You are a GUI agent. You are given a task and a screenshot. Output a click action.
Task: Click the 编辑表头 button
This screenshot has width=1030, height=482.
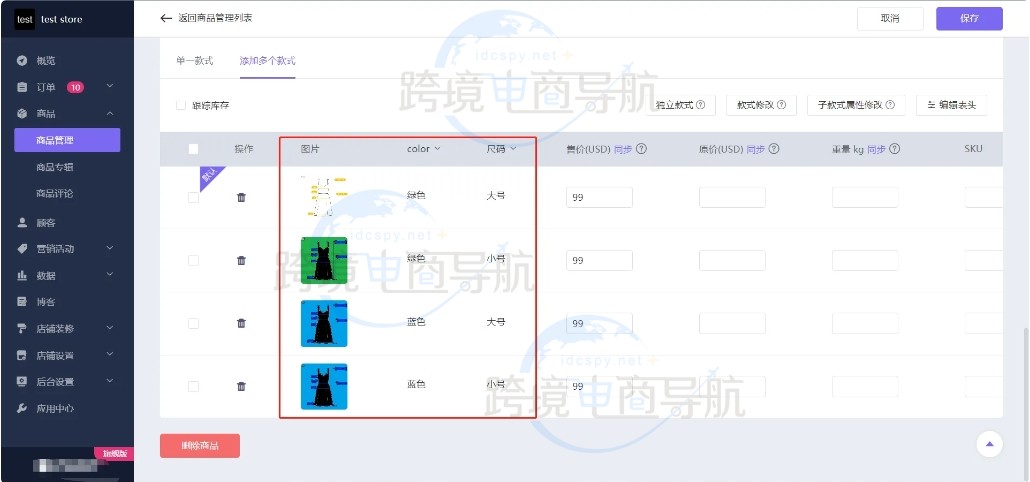click(x=951, y=105)
